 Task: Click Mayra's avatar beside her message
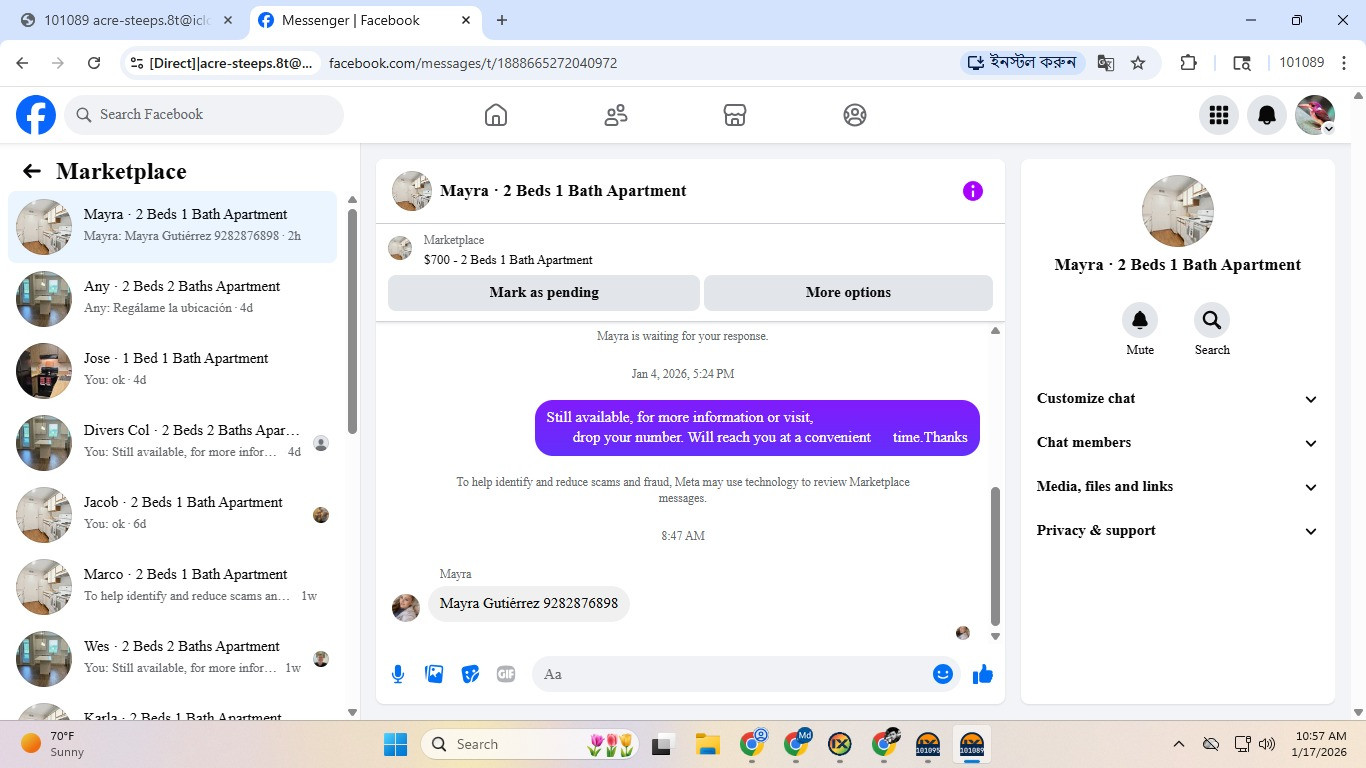[x=406, y=607]
